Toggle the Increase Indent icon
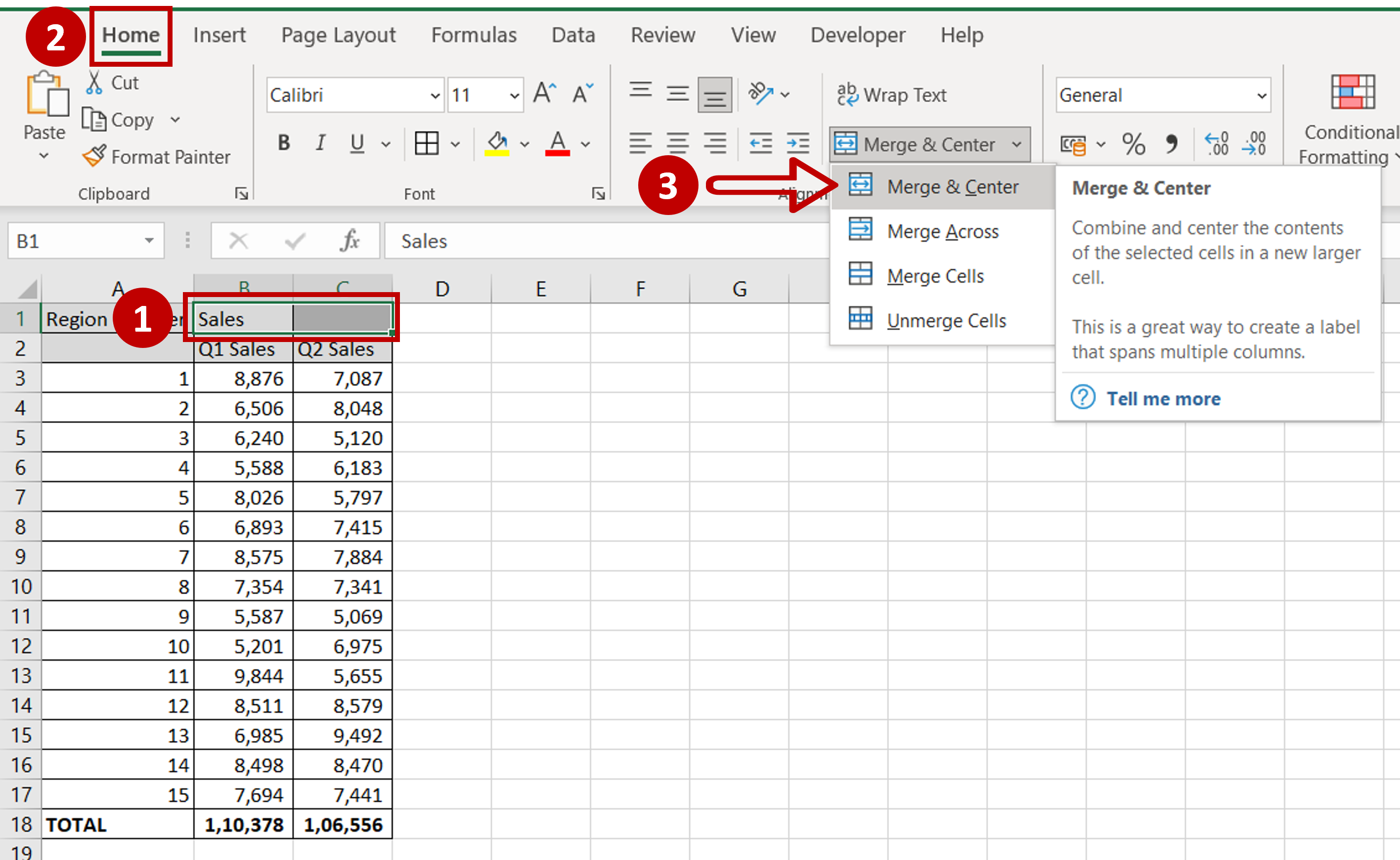This screenshot has height=860, width=1400. 797,140
